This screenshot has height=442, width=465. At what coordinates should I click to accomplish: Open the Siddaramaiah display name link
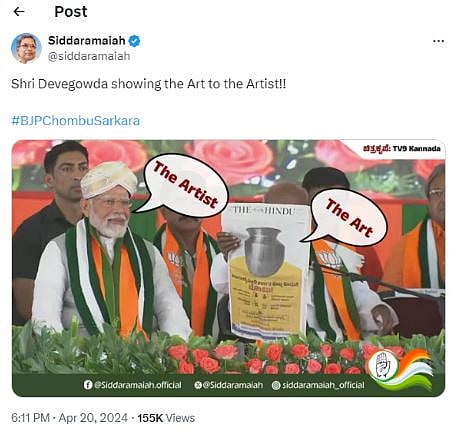click(x=87, y=41)
